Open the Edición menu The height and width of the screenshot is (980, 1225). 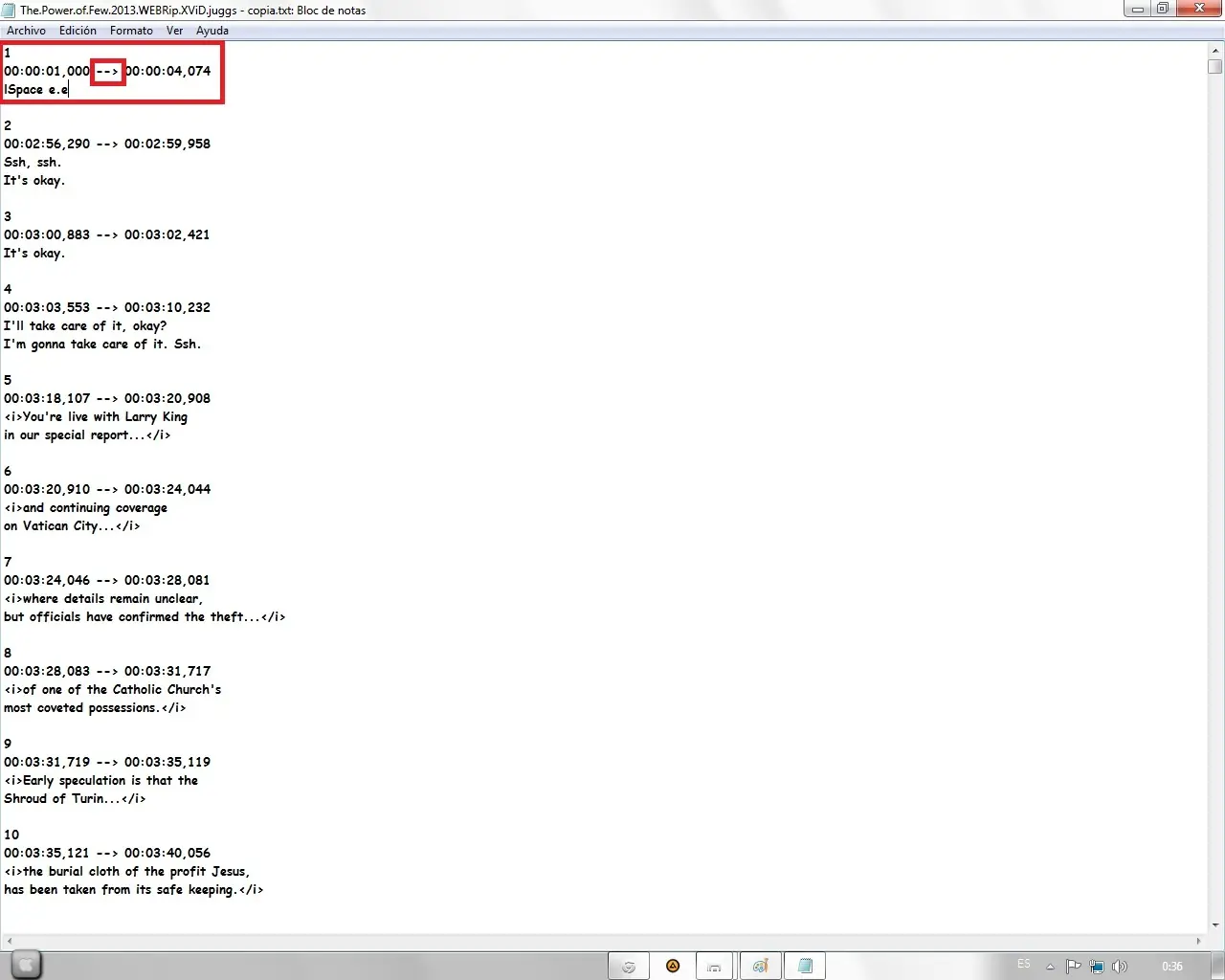pyautogui.click(x=78, y=31)
